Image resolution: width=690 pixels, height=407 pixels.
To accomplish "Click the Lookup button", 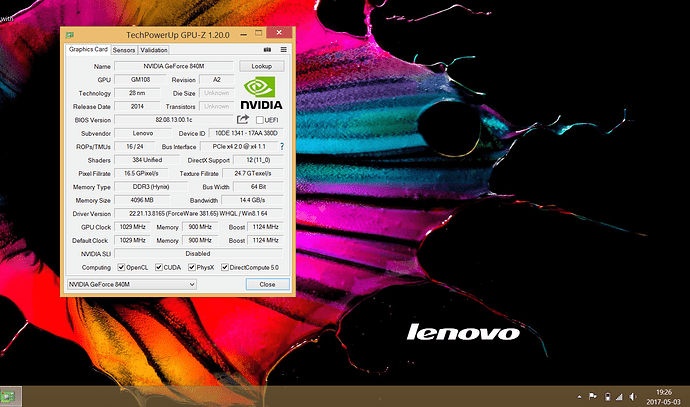I will point(261,66).
